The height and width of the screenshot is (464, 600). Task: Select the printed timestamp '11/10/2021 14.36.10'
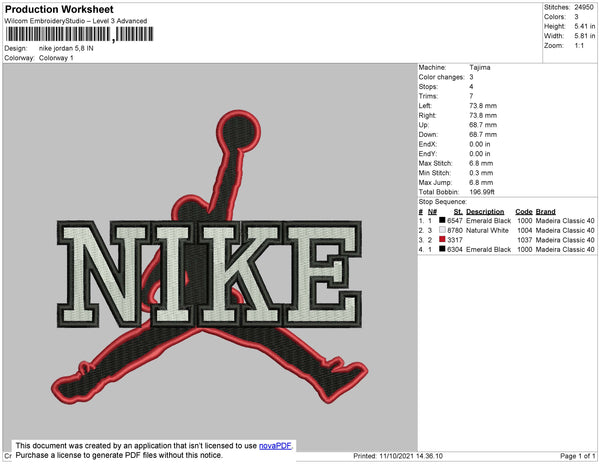tap(411, 456)
